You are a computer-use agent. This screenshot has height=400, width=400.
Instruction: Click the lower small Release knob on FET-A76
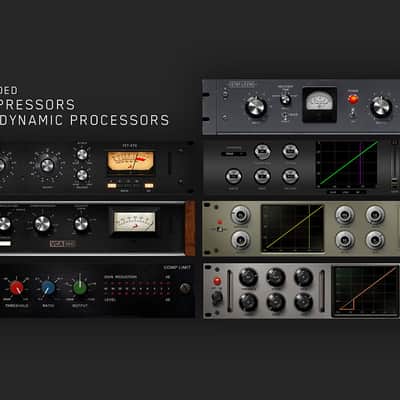(x=82, y=175)
